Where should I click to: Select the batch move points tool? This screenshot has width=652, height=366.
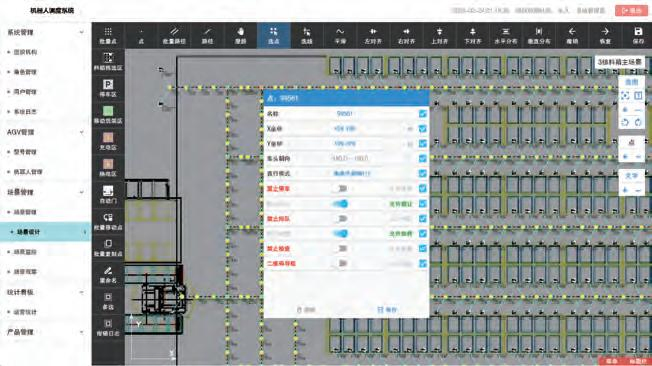[x=108, y=221]
